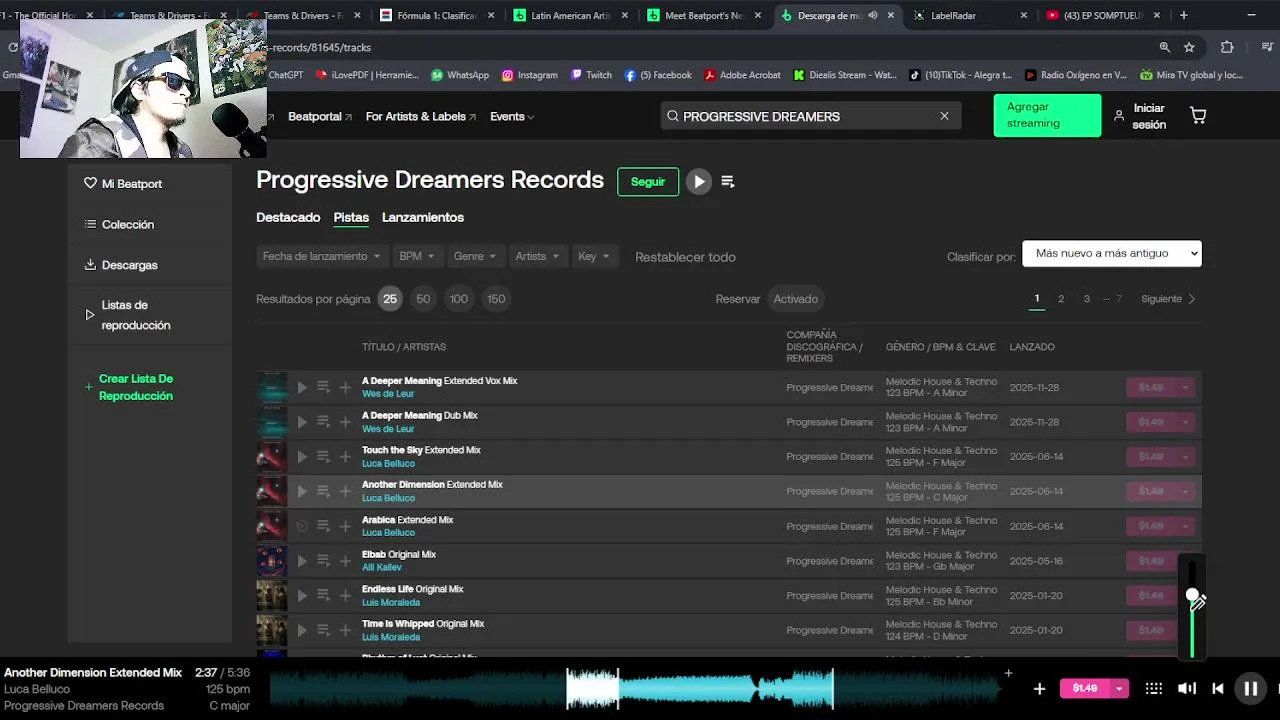The image size is (1280, 720).
Task: Go to results page 2
Action: 1061,299
